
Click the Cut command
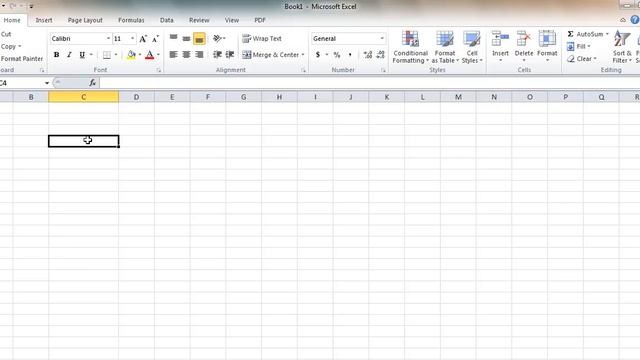click(6, 34)
